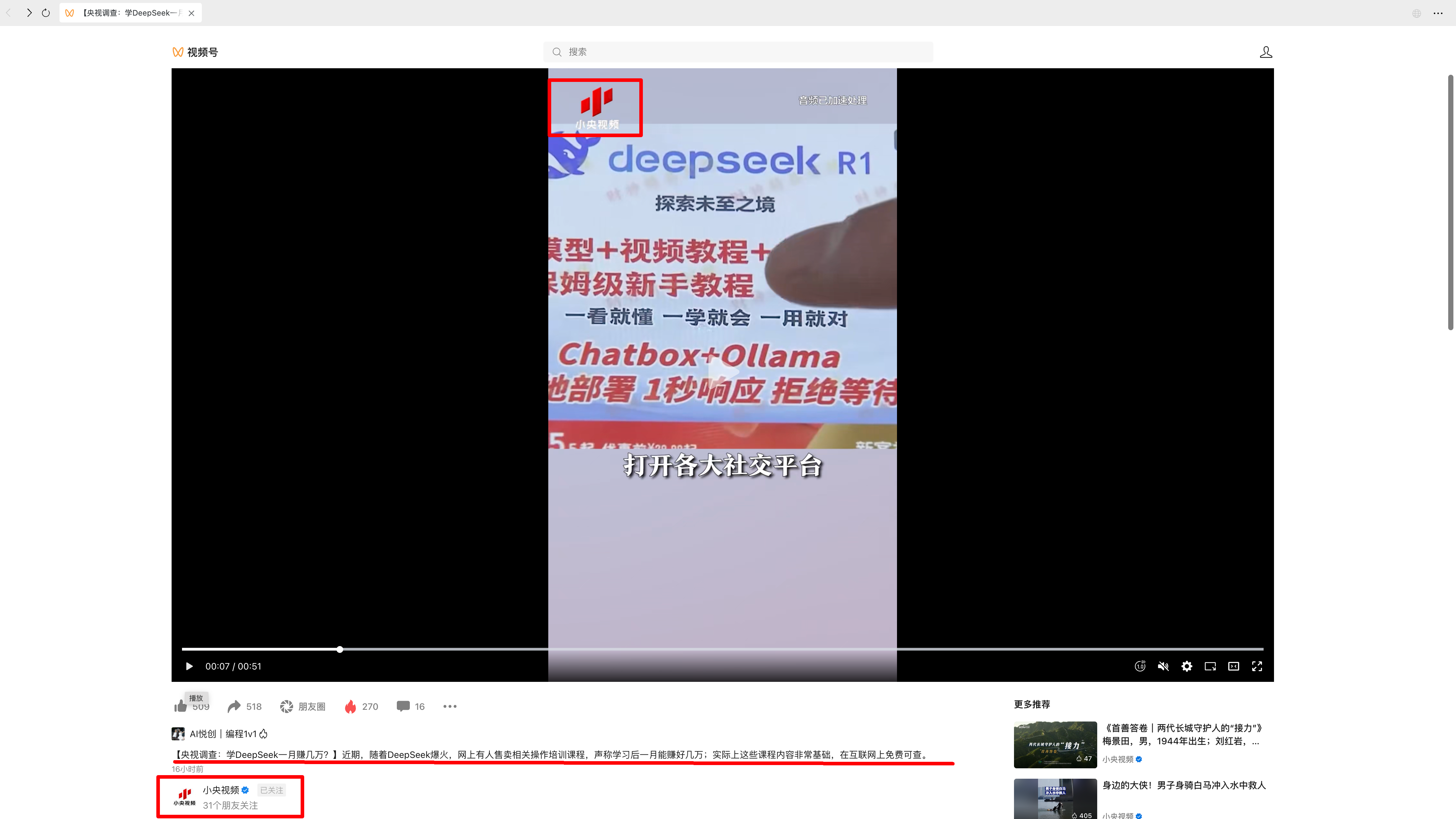Open the comments showing 16
Viewport: 1456px width, 819px height.
point(410,707)
